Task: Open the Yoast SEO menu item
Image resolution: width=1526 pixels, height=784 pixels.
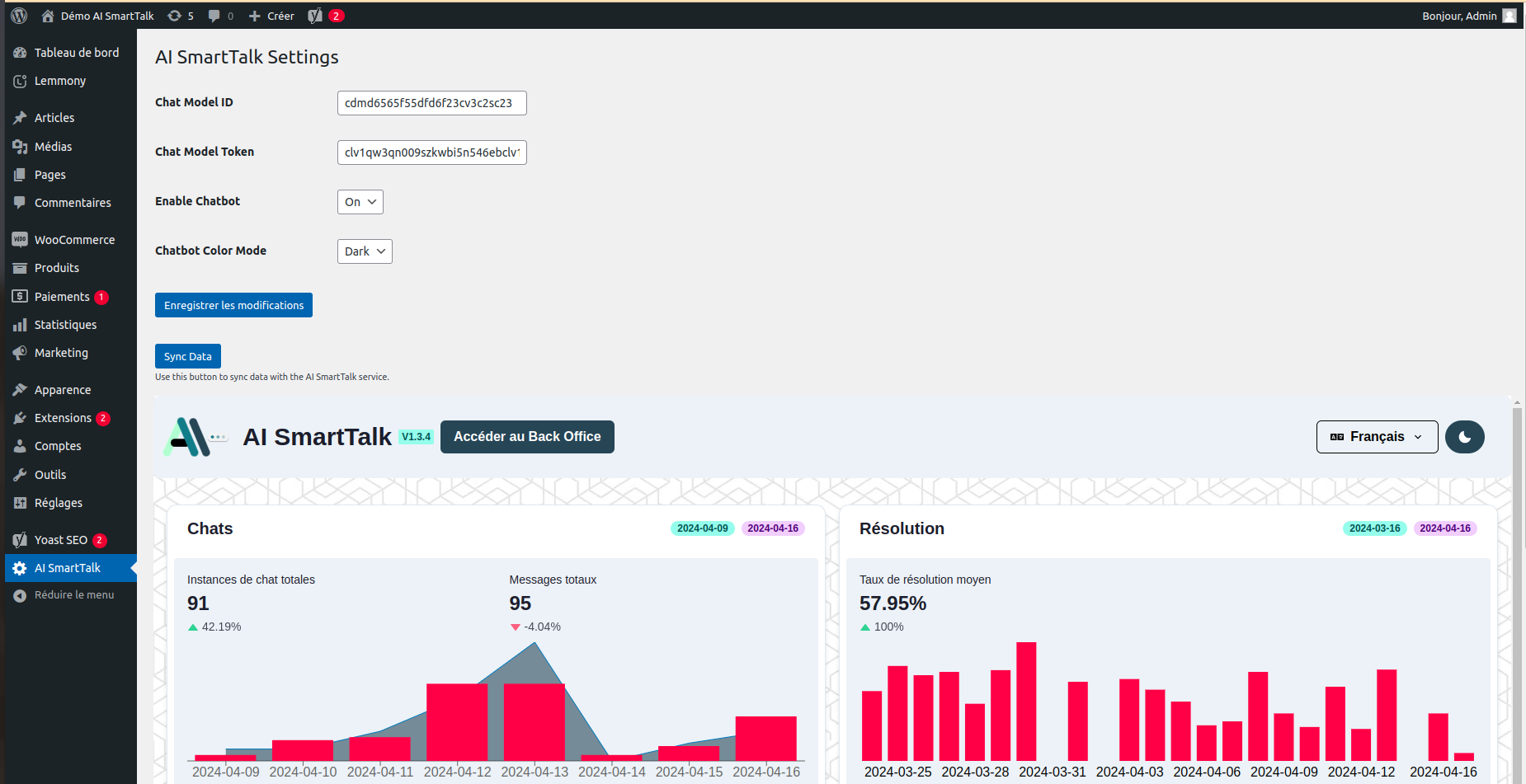Action: pos(71,540)
